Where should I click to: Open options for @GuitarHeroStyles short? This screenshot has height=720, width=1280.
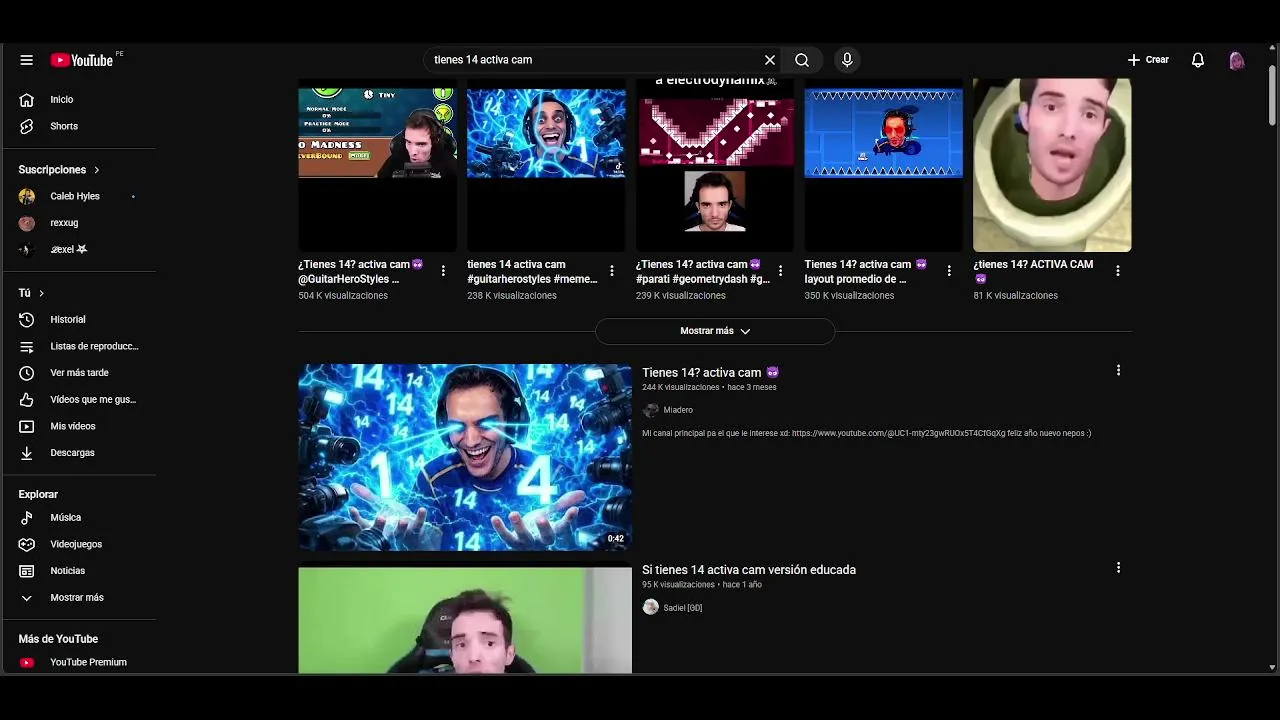(x=443, y=271)
